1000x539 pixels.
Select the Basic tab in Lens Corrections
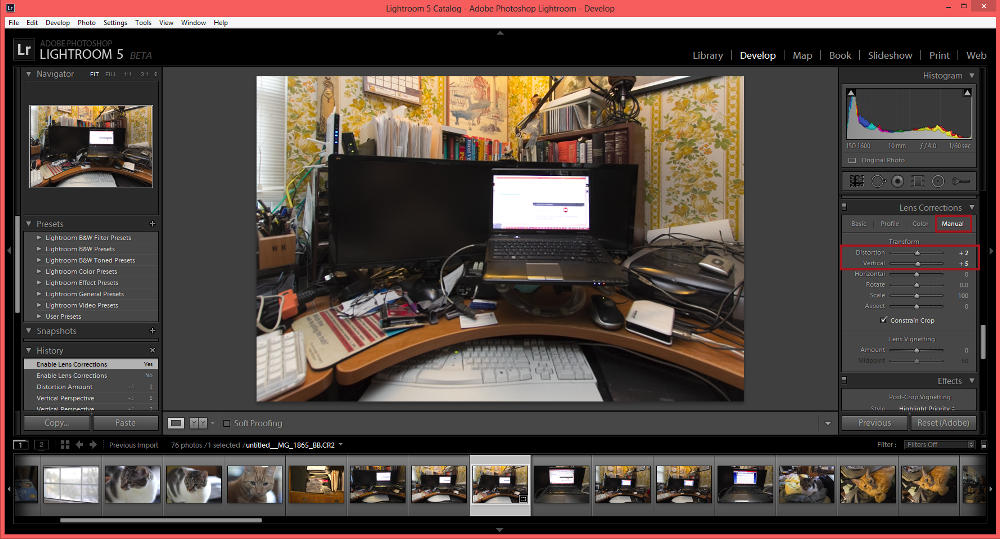[859, 224]
